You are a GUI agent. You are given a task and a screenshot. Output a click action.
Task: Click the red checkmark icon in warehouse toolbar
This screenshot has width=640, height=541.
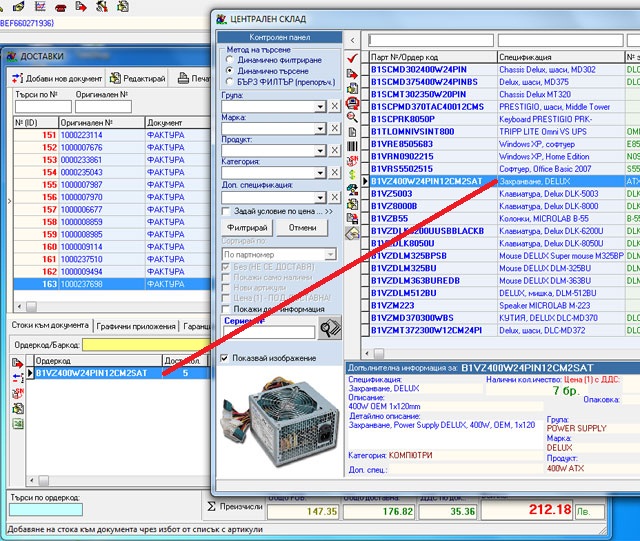(352, 58)
